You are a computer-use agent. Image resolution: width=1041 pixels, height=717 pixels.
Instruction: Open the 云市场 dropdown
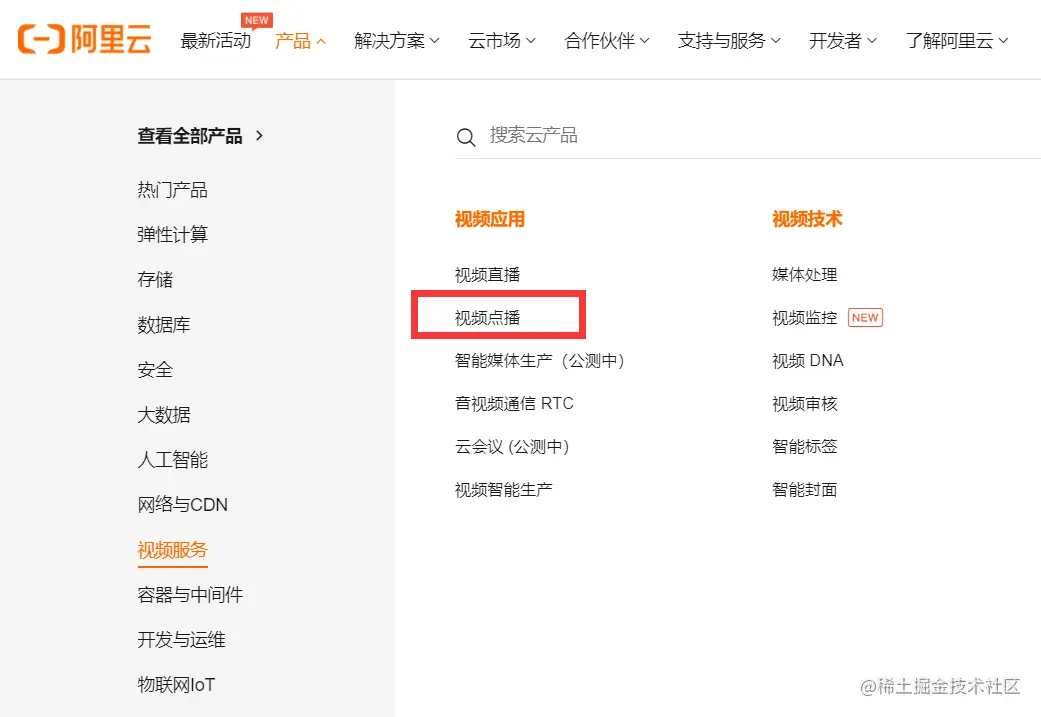(501, 41)
